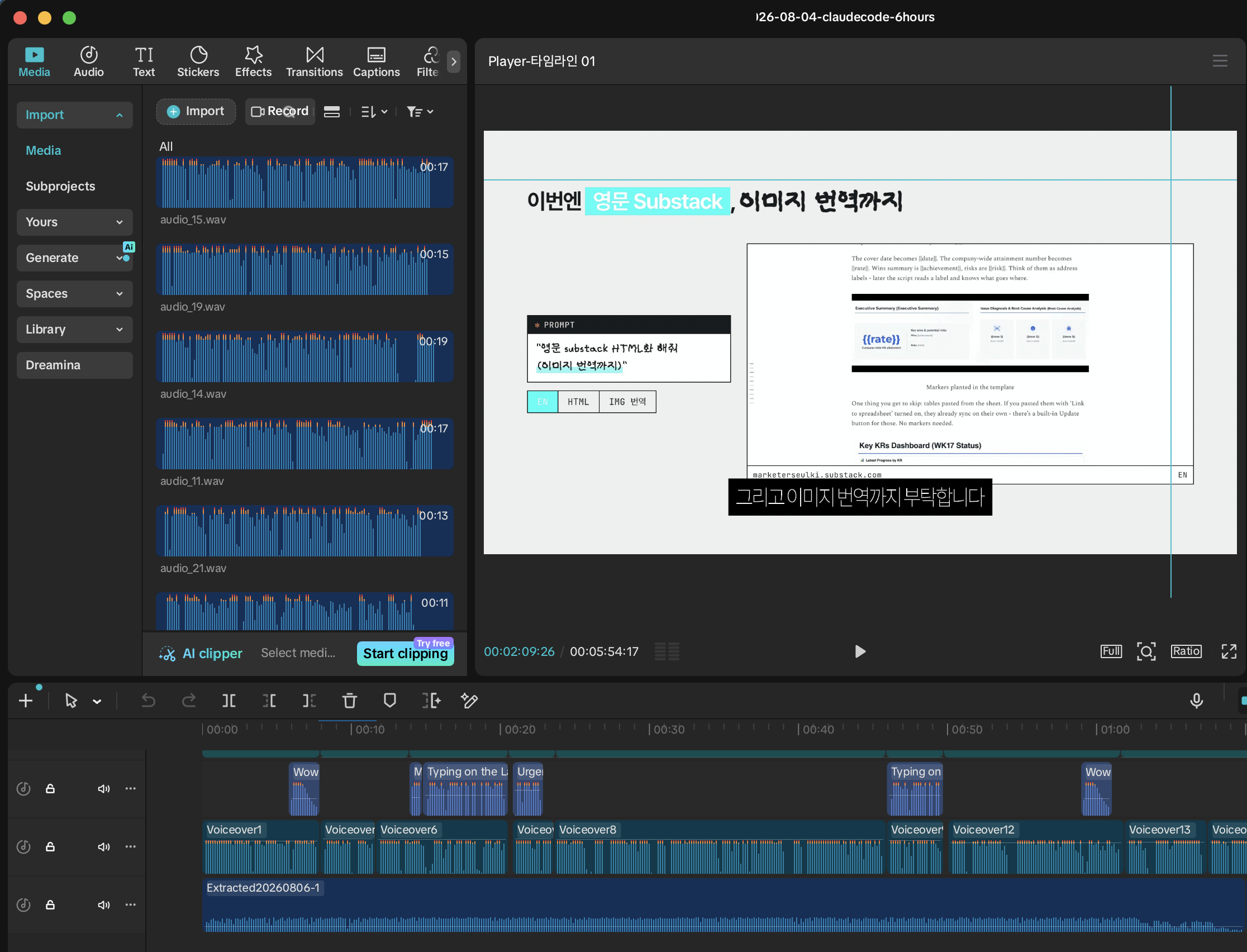Viewport: 1247px width, 952px height.
Task: Mute the Extracted20260806-1 track
Action: (104, 905)
